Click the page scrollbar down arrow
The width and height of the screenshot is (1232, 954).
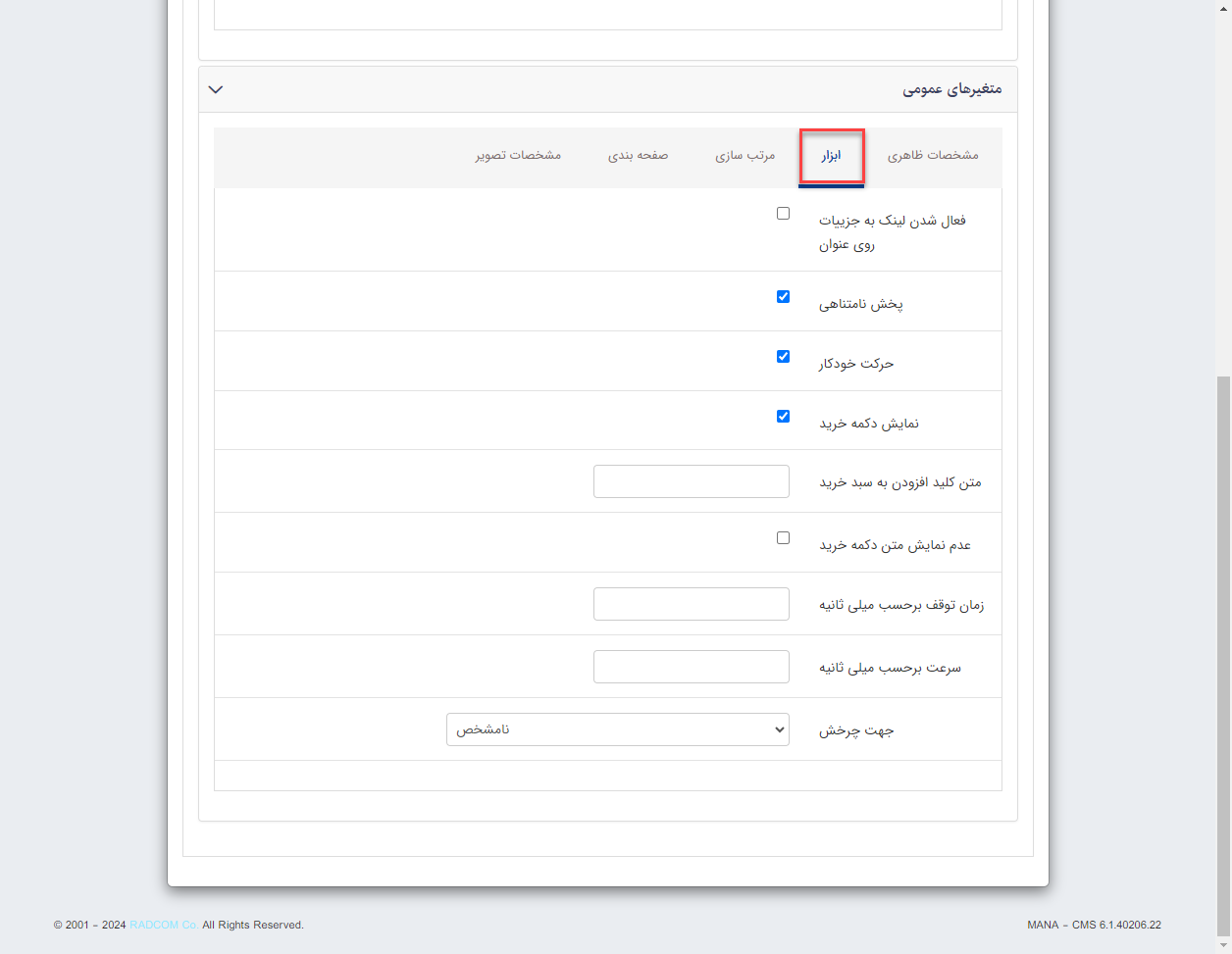[1223, 944]
